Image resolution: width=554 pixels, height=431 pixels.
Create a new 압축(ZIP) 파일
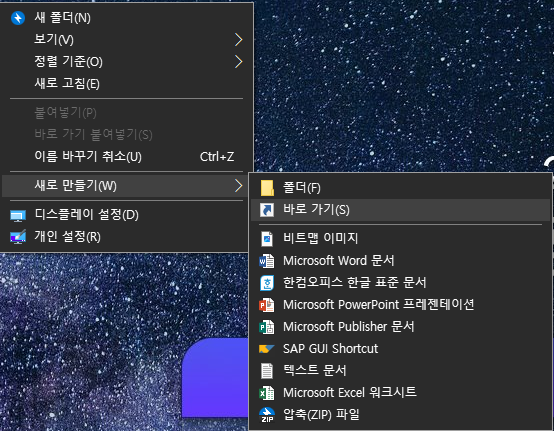tap(401, 415)
